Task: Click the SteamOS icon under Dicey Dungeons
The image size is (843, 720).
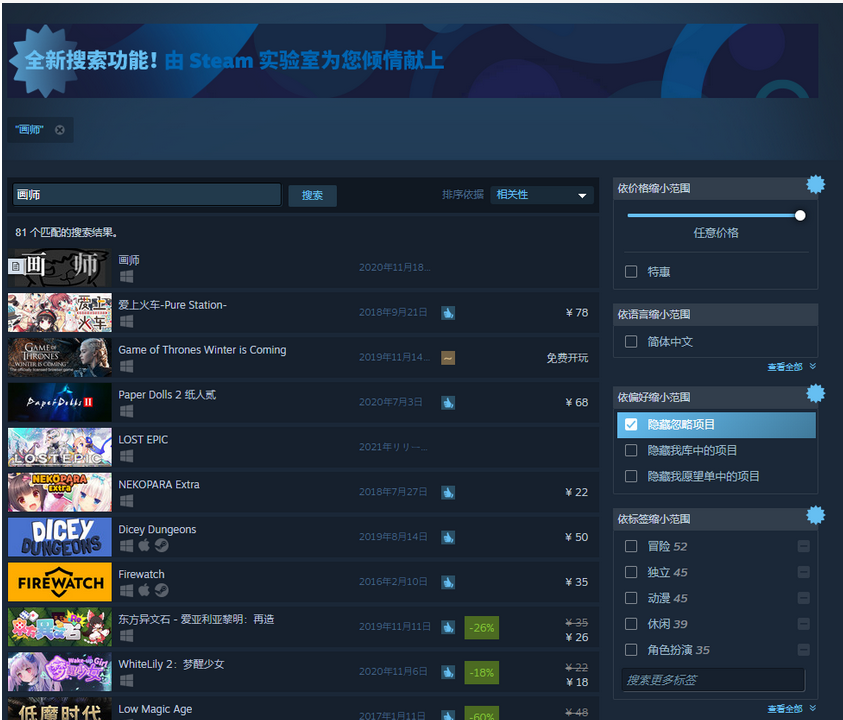Action: (x=162, y=546)
